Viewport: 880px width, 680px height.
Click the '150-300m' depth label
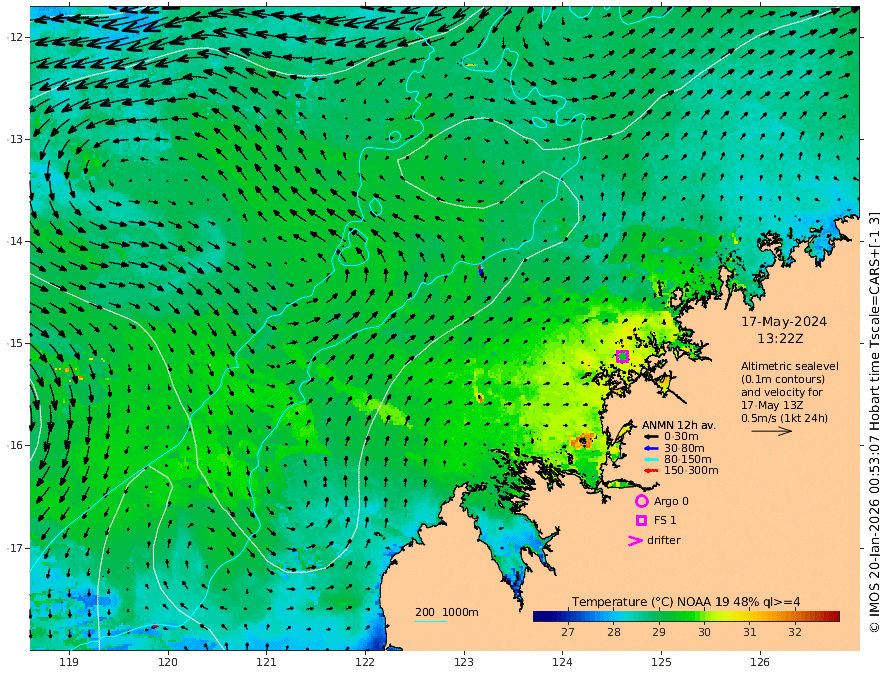(691, 471)
